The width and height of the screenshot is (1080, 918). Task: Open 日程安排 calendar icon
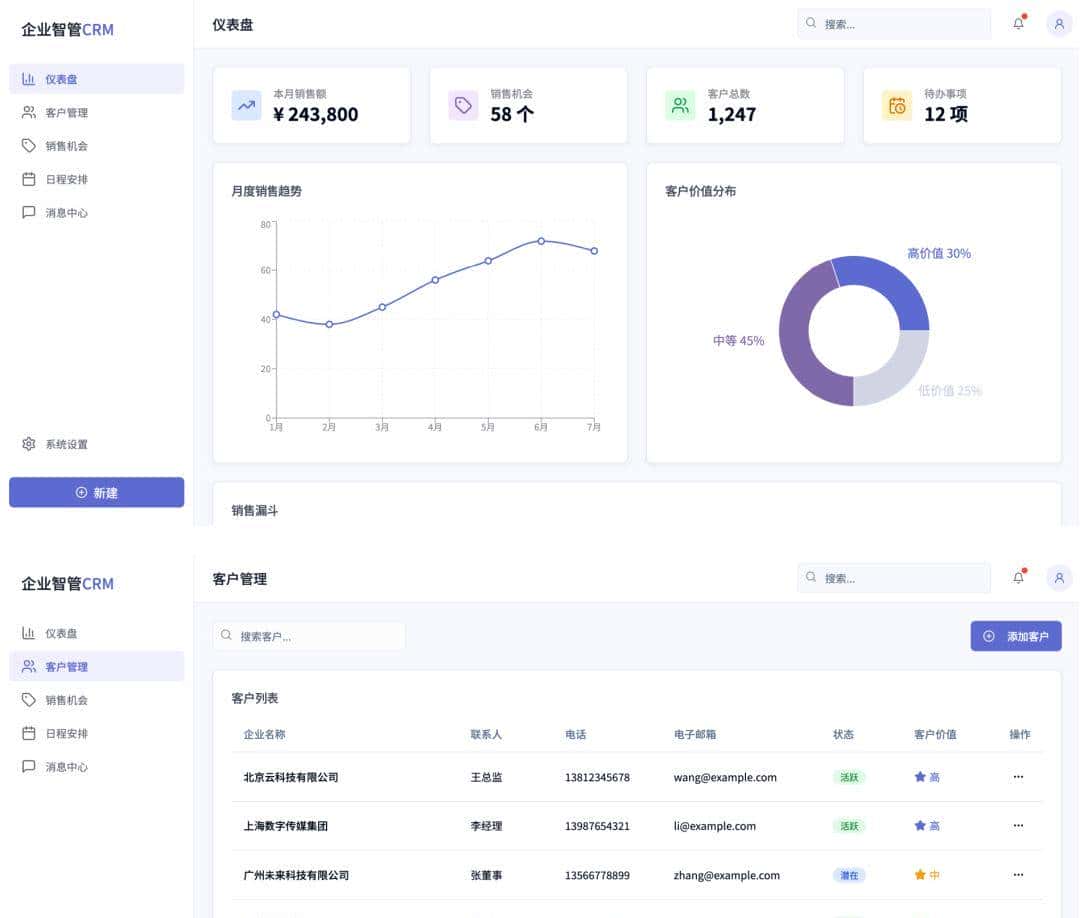click(30, 179)
